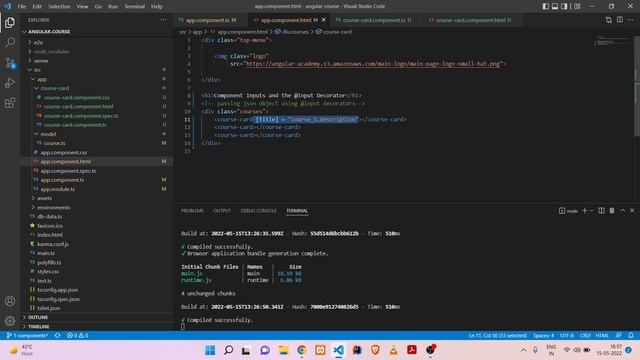Toggle primary side bar visibility
This screenshot has height=360, width=640.
click(546, 6)
